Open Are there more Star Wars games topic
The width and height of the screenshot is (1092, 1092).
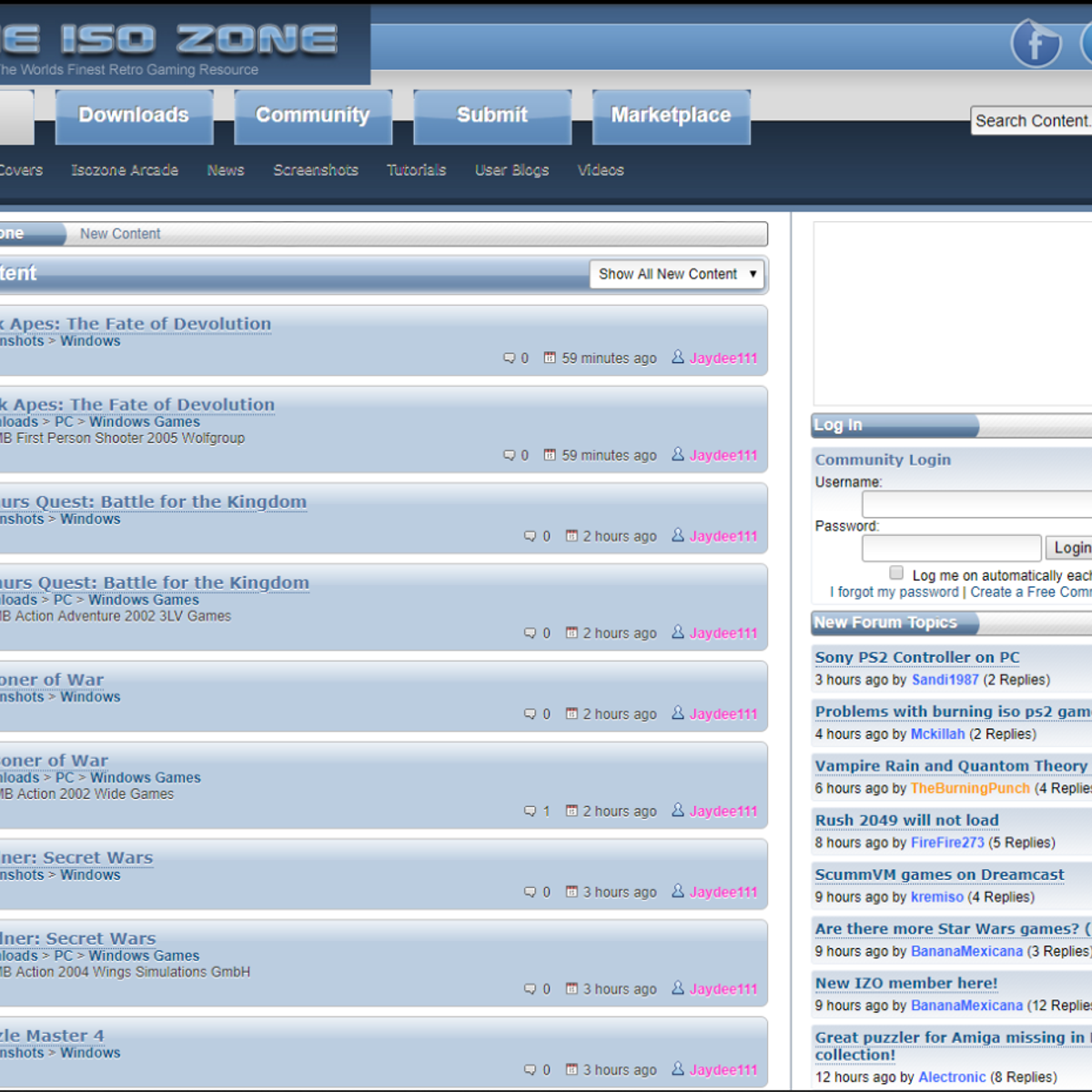point(952,929)
